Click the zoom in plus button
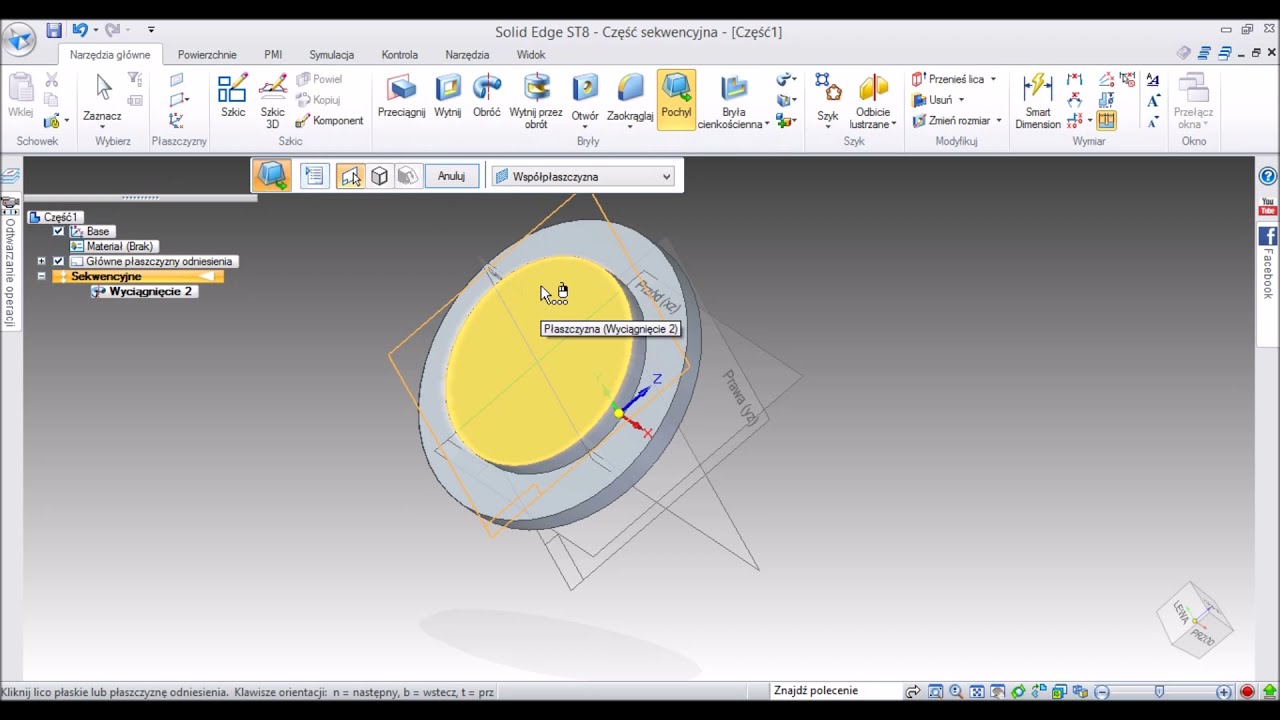Screen dimensions: 1280x720 (x=1224, y=692)
